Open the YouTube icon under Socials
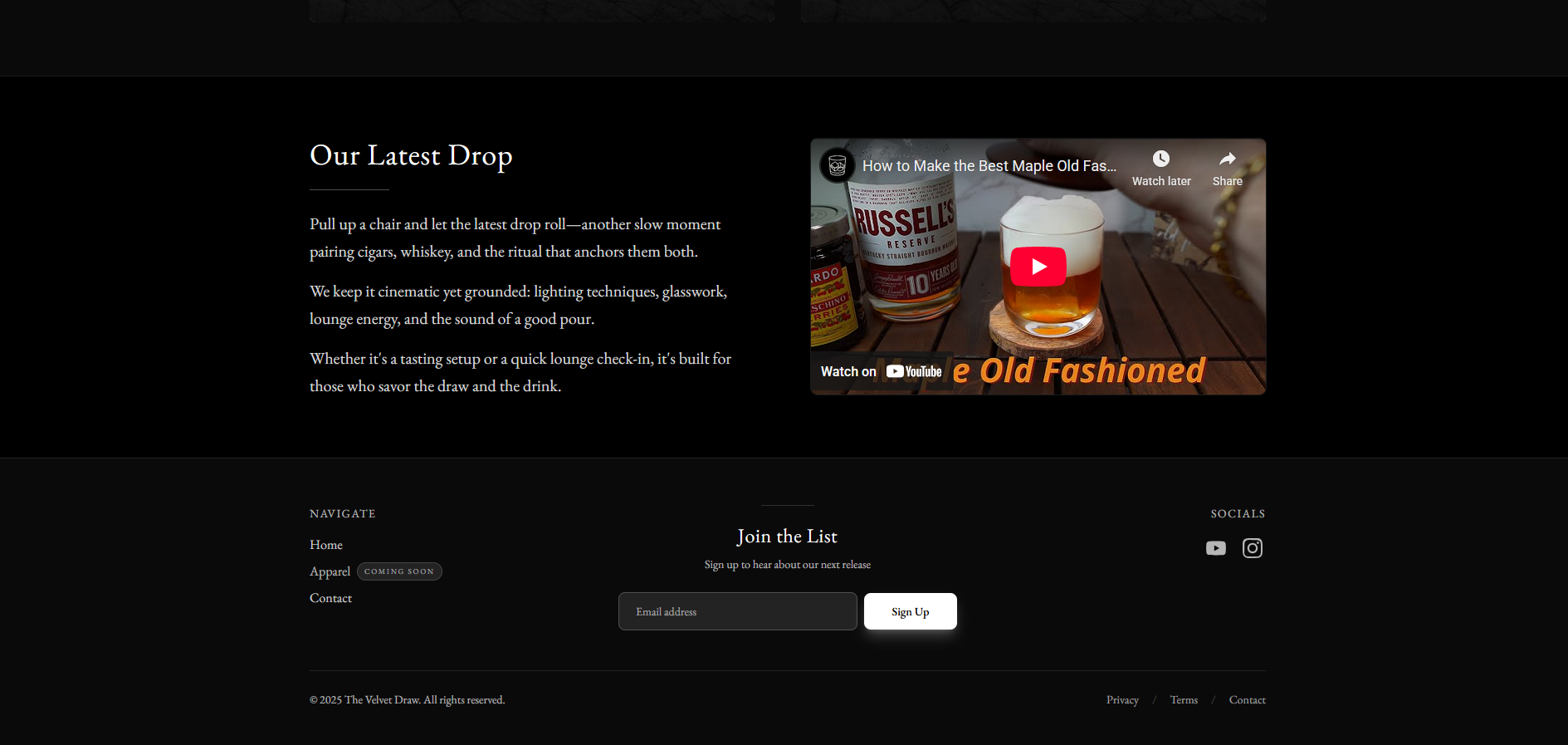This screenshot has height=745, width=1568. point(1215,548)
